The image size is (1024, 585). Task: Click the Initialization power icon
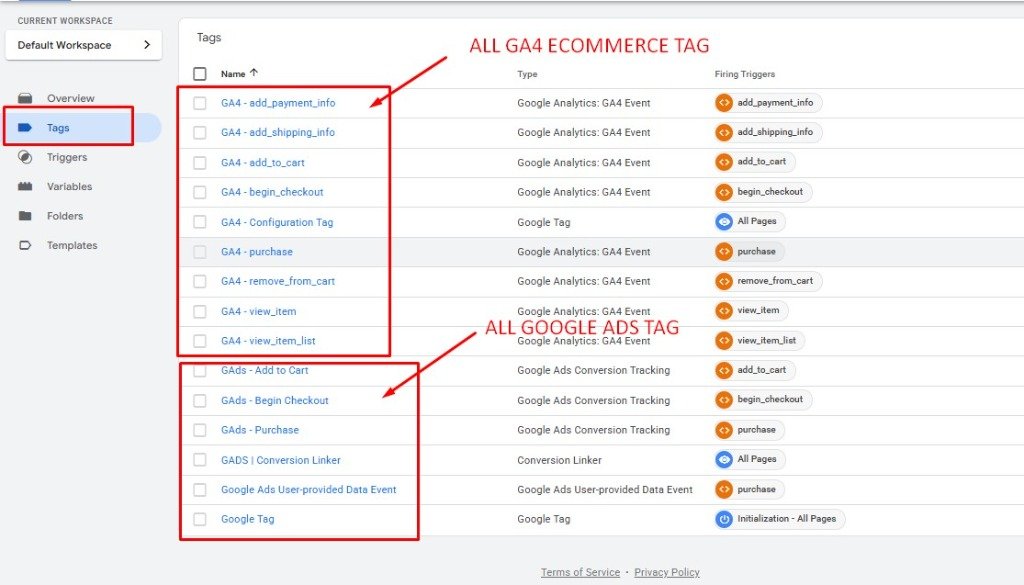click(x=724, y=519)
